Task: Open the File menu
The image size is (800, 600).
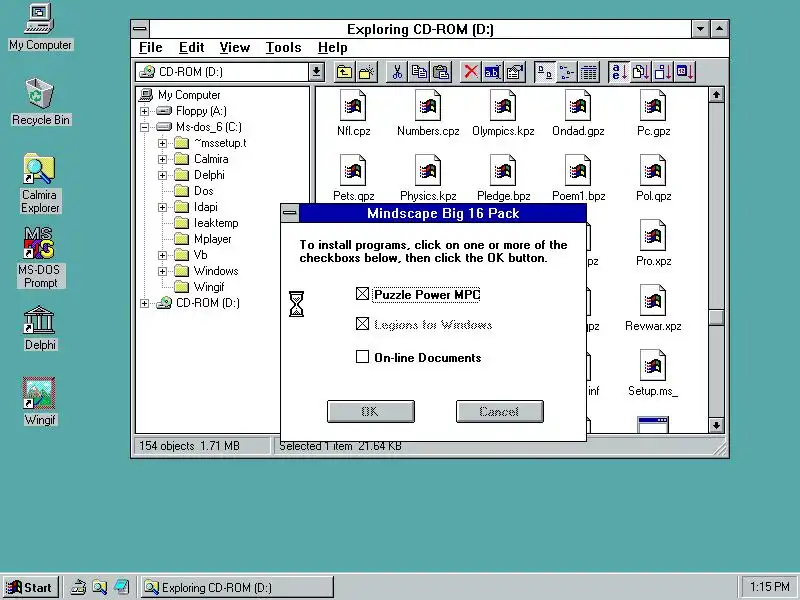Action: tap(151, 47)
